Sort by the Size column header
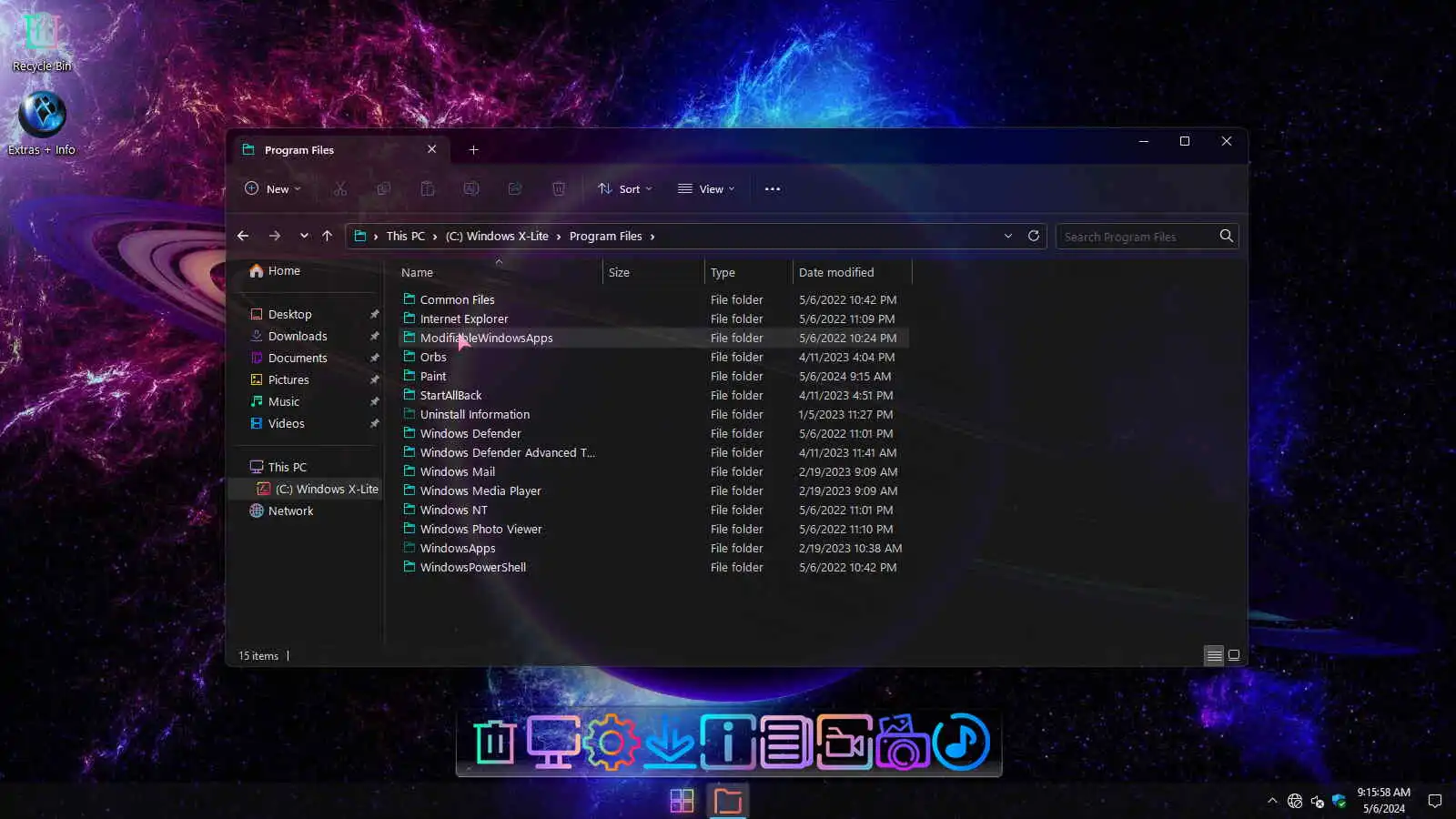Image resolution: width=1456 pixels, height=819 pixels. [653, 272]
